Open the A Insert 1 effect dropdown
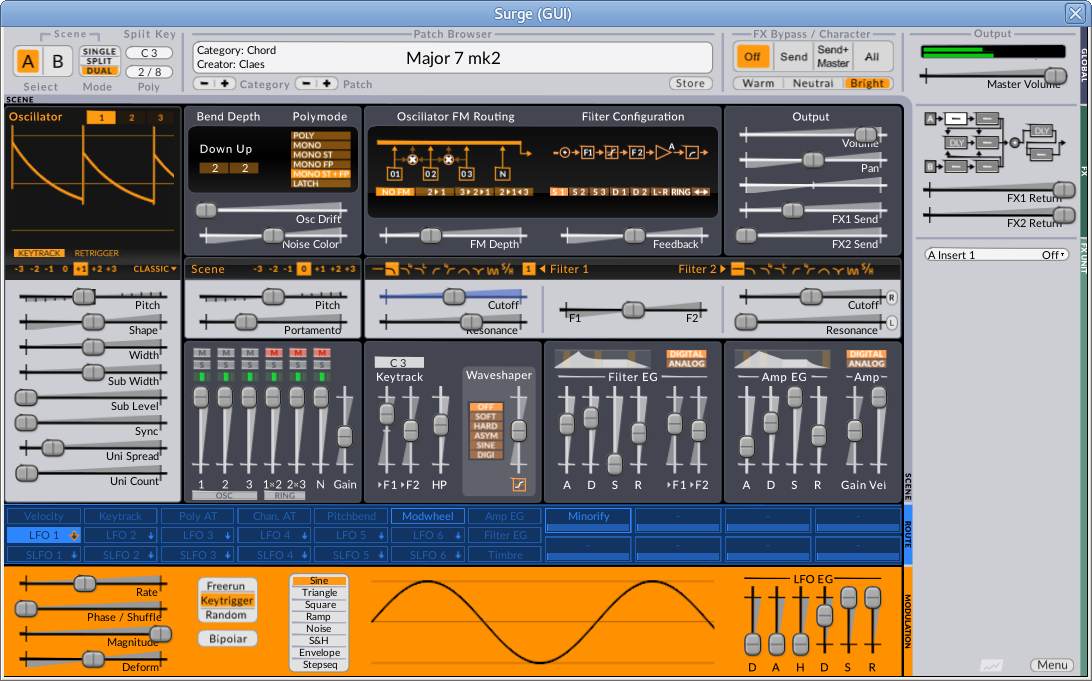 996,255
